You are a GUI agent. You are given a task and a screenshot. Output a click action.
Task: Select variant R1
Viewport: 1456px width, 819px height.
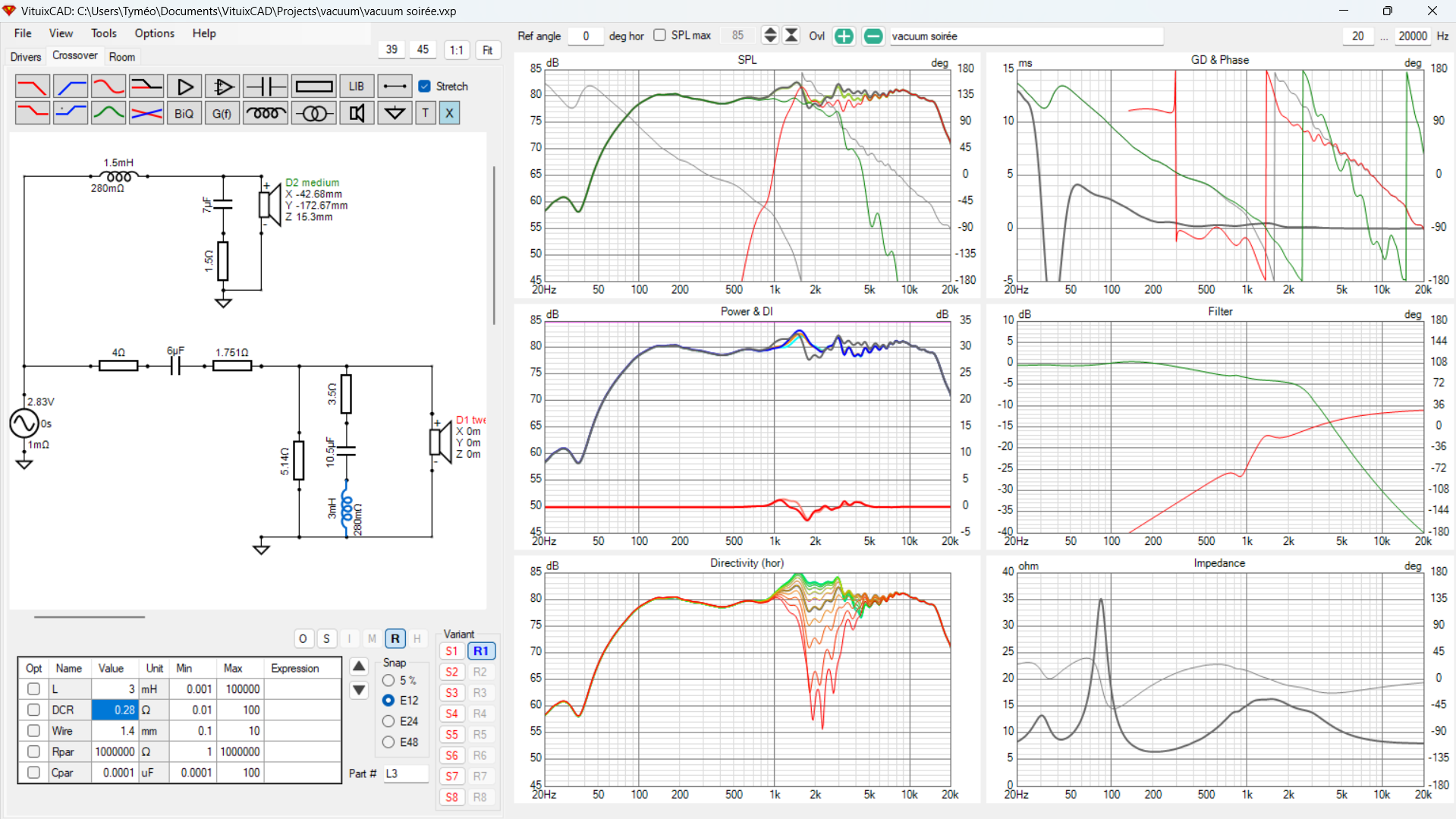481,651
